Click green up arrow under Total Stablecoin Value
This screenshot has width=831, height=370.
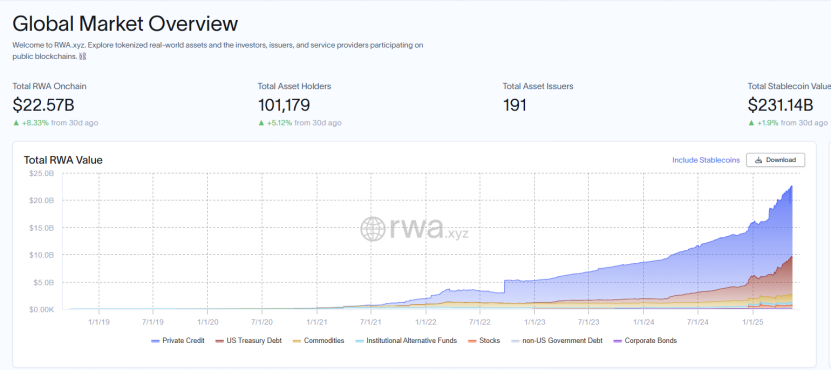pos(751,123)
